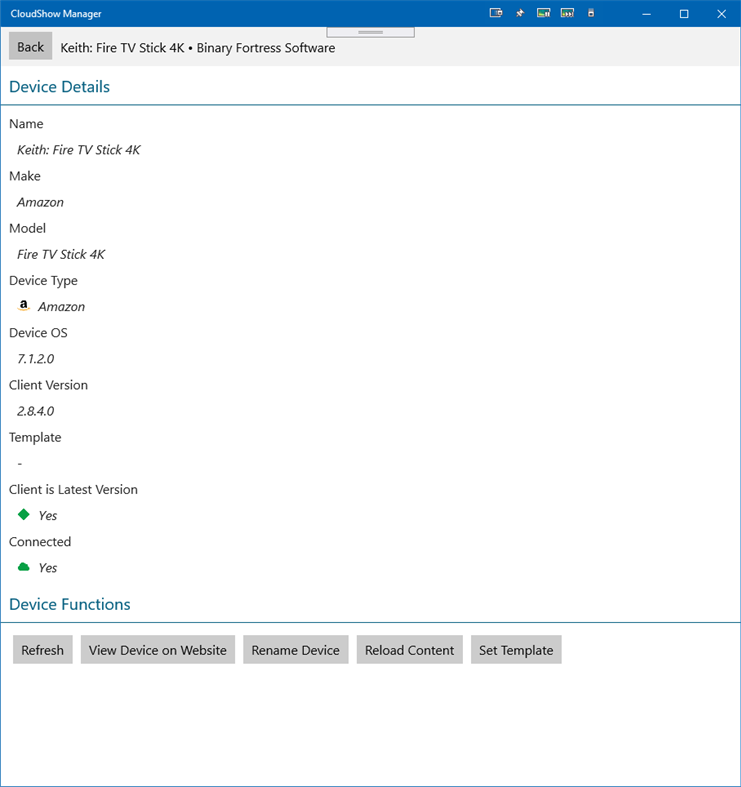Click the Client Version value 2.8.4.0
This screenshot has width=741, height=787.
[36, 411]
